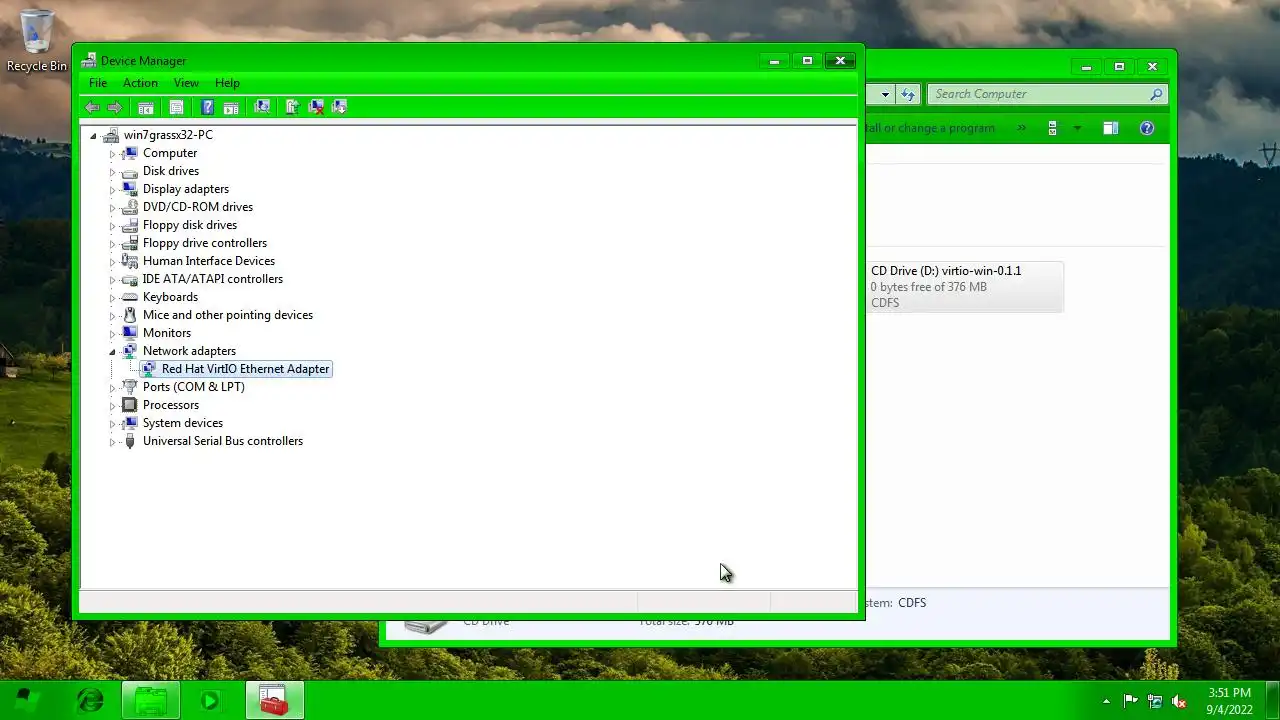
Task: Click the Device Manager toolbox taskbar button
Action: coord(273,700)
